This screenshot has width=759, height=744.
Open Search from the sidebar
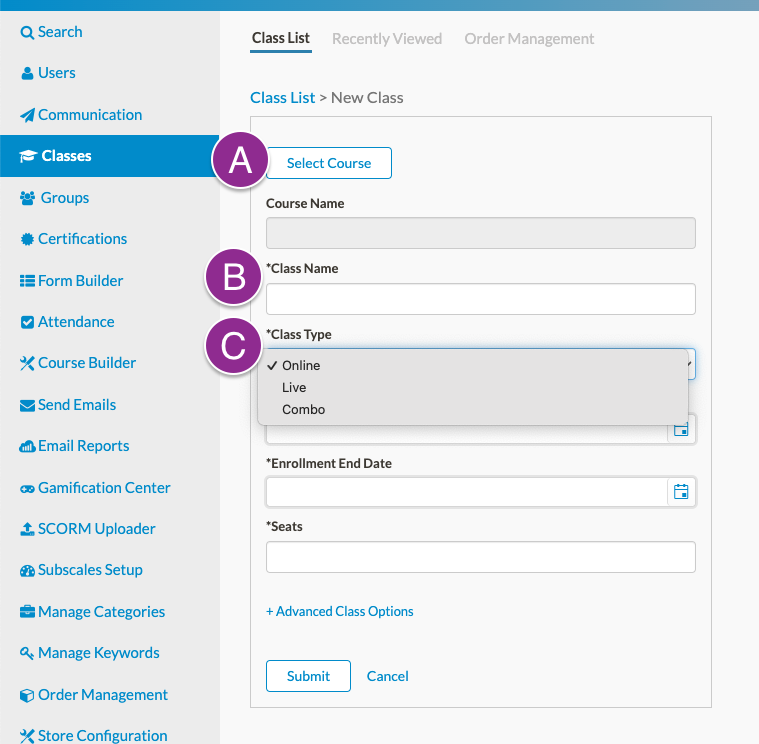coord(60,32)
